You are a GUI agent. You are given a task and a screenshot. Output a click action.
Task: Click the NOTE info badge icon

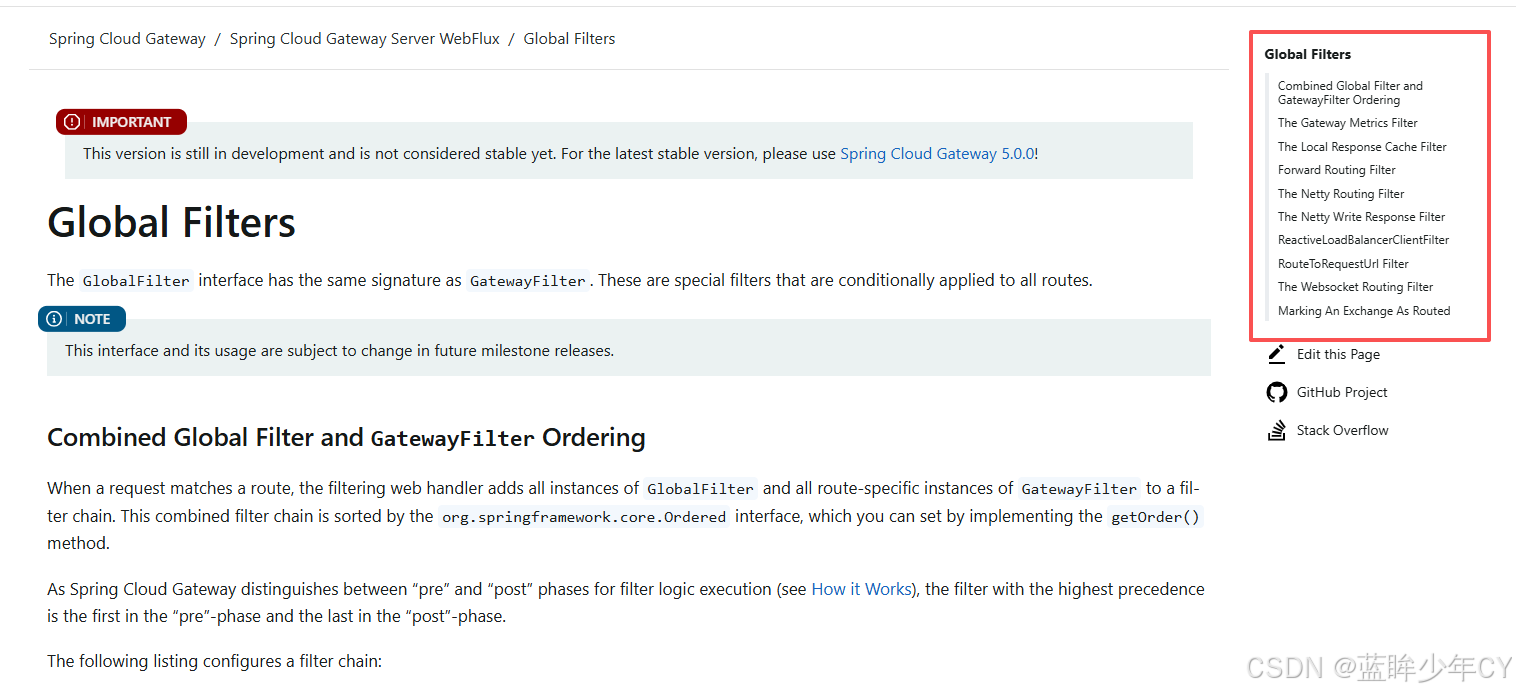[54, 319]
